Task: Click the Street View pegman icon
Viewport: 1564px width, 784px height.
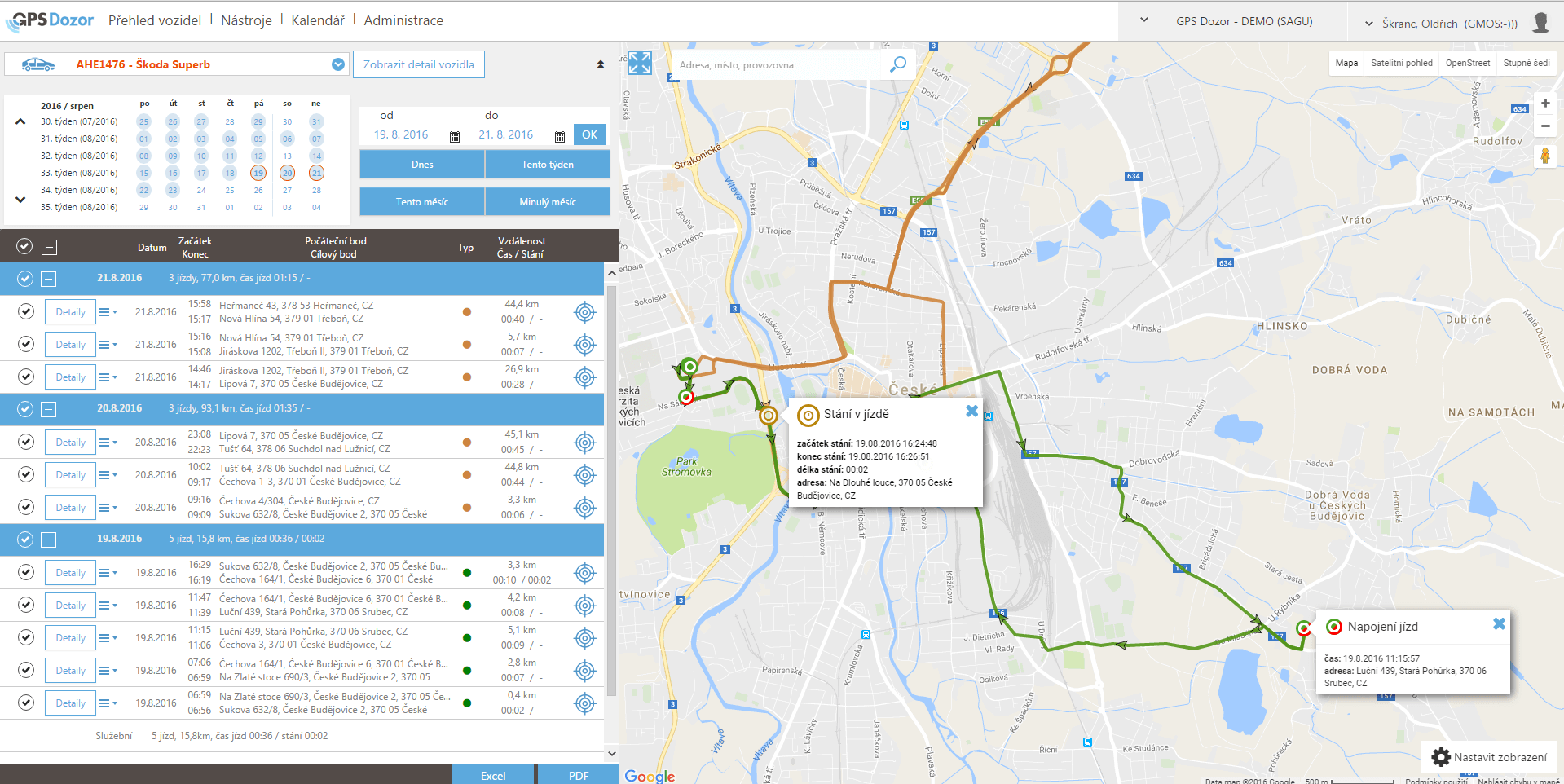Action: 1544,156
